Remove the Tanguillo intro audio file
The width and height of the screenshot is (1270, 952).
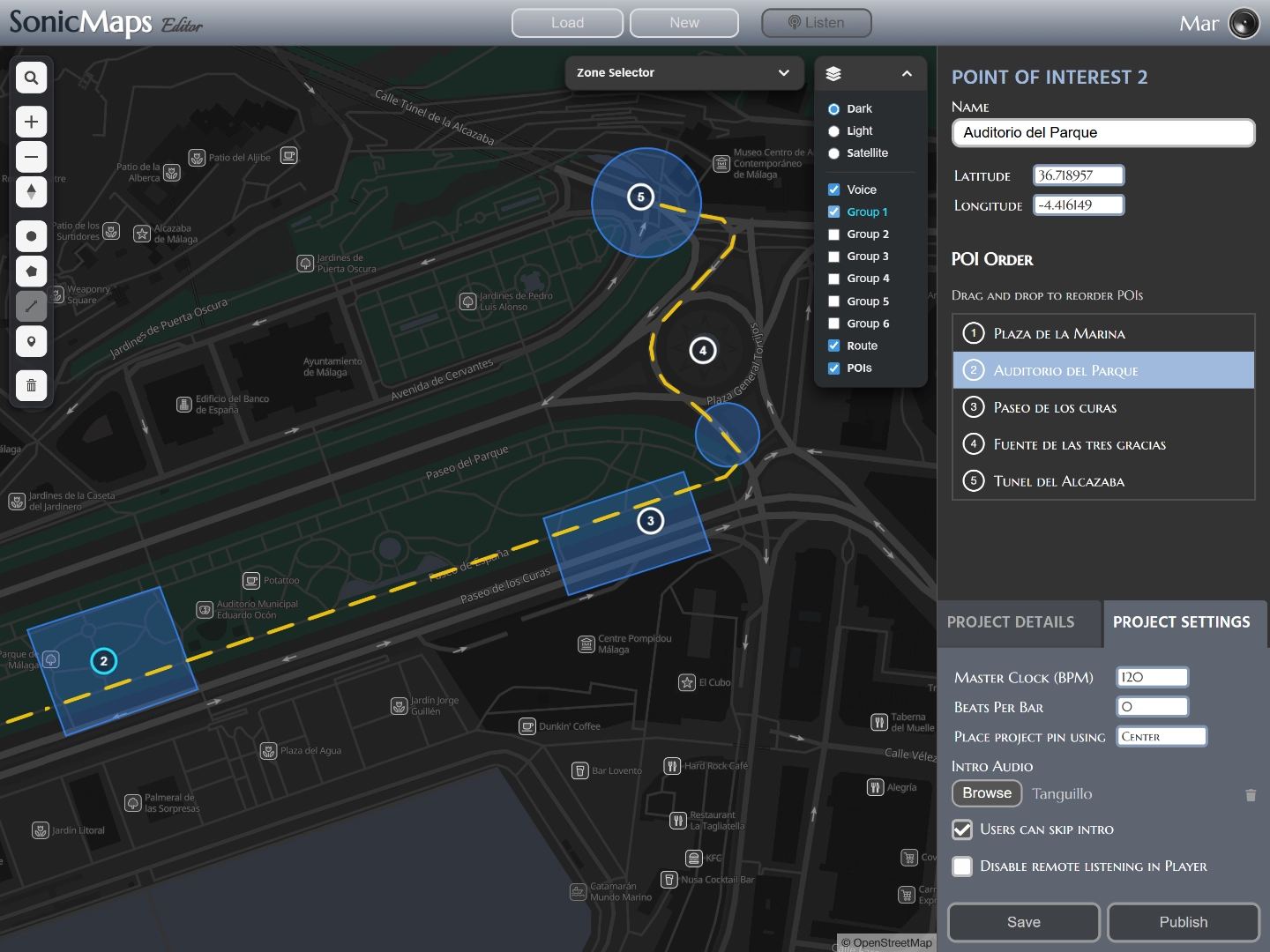[x=1250, y=795]
